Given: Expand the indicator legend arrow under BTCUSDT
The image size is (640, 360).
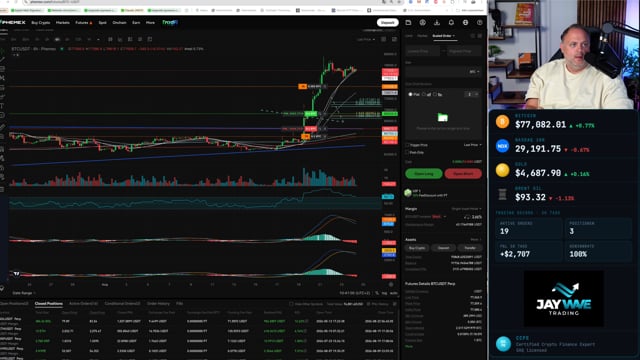Looking at the screenshot, I should click(x=17, y=55).
